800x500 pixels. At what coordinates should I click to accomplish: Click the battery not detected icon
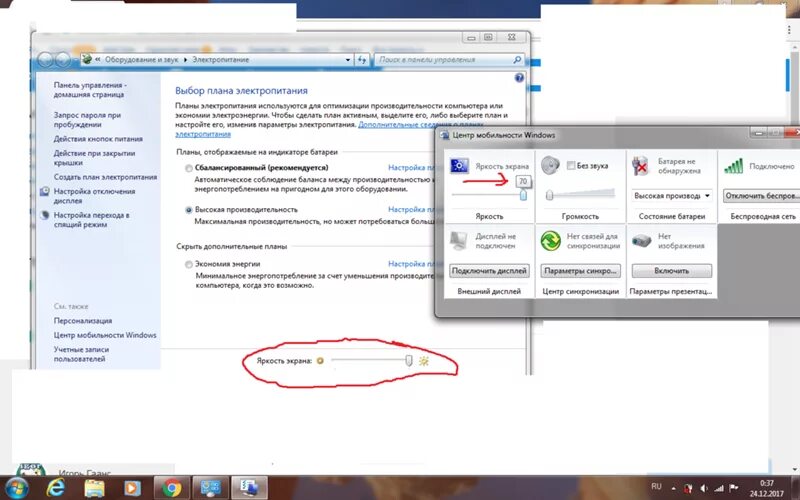(640, 166)
